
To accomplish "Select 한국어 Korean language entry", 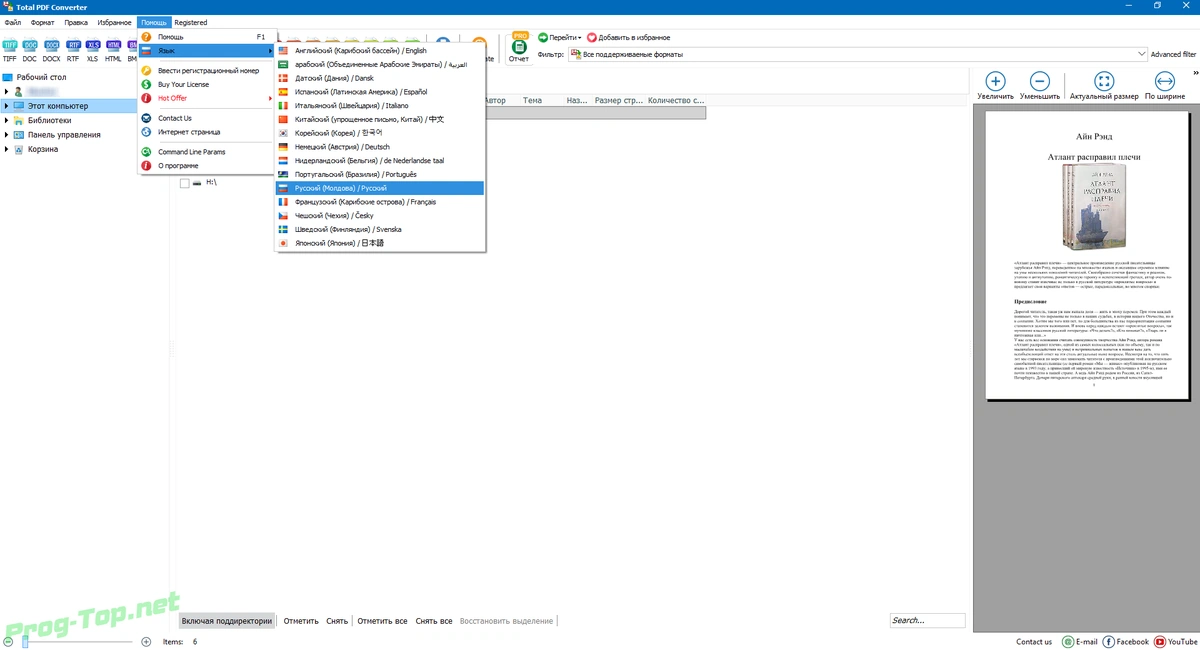I will (380, 133).
